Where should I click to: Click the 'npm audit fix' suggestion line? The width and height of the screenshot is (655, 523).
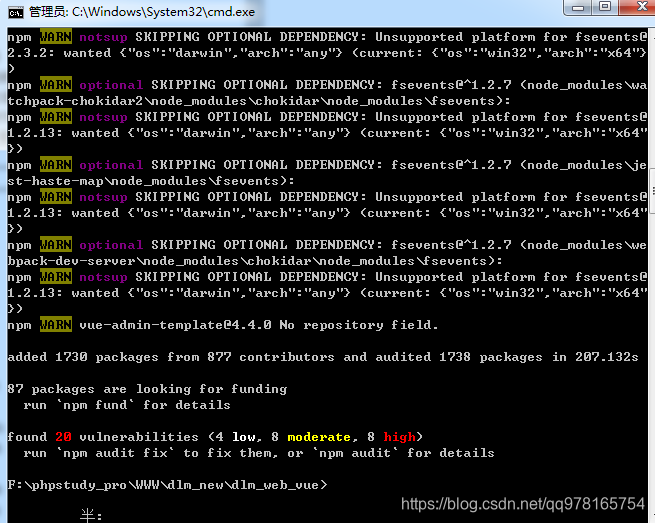259,453
